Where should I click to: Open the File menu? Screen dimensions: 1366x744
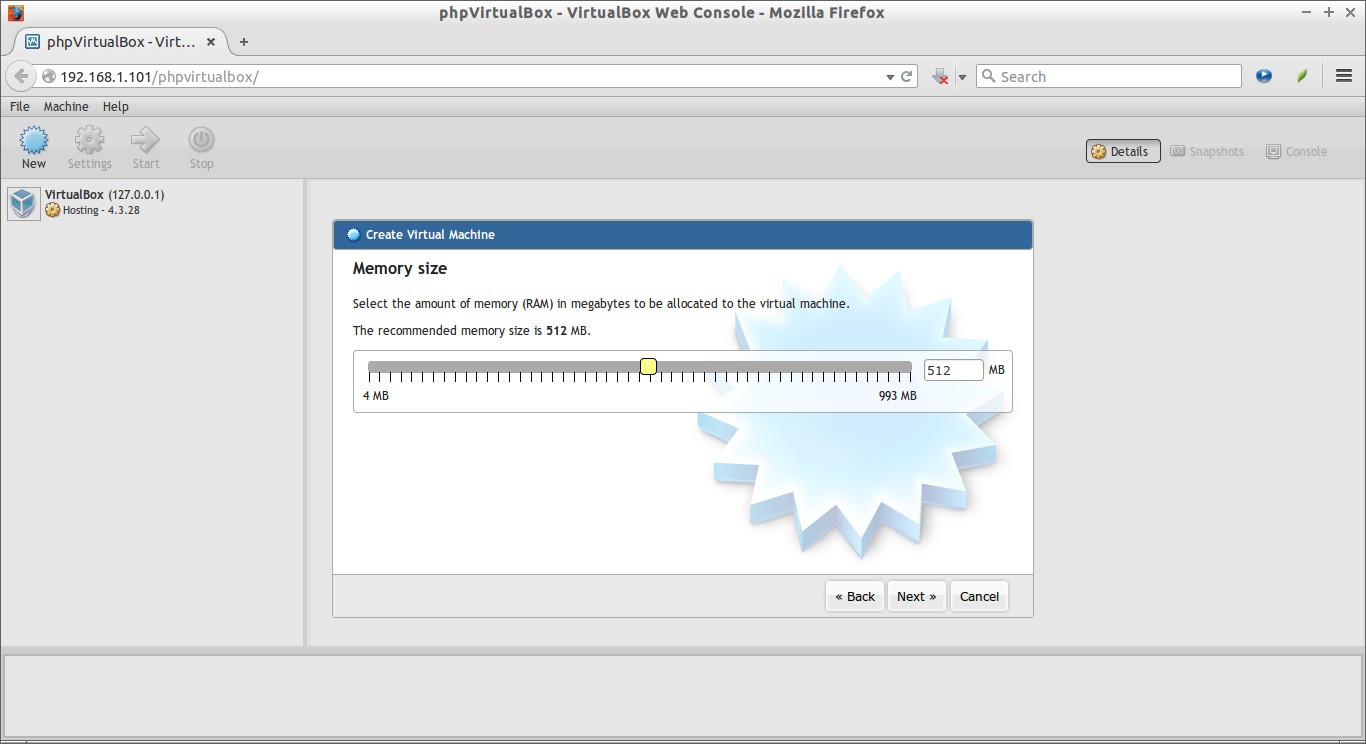coord(20,106)
